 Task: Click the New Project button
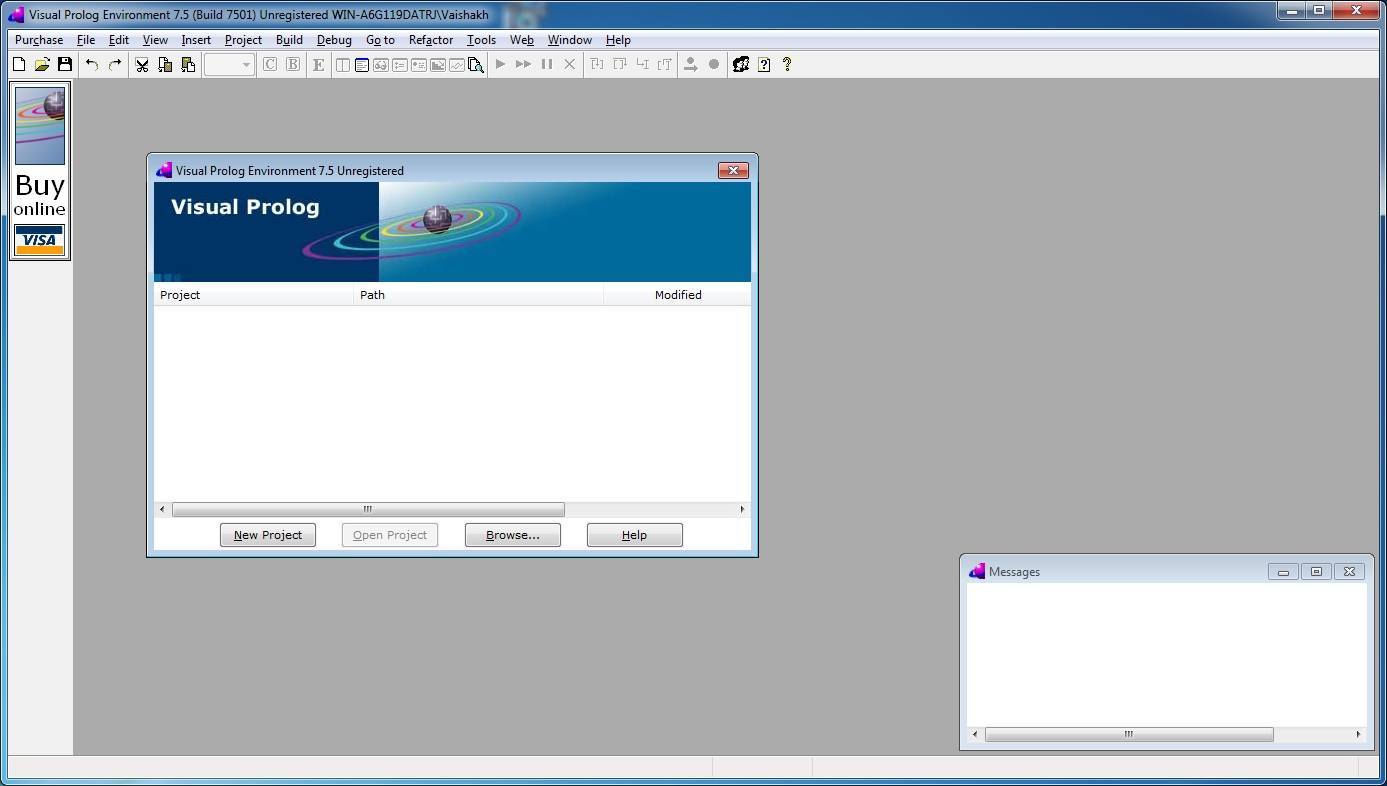268,535
